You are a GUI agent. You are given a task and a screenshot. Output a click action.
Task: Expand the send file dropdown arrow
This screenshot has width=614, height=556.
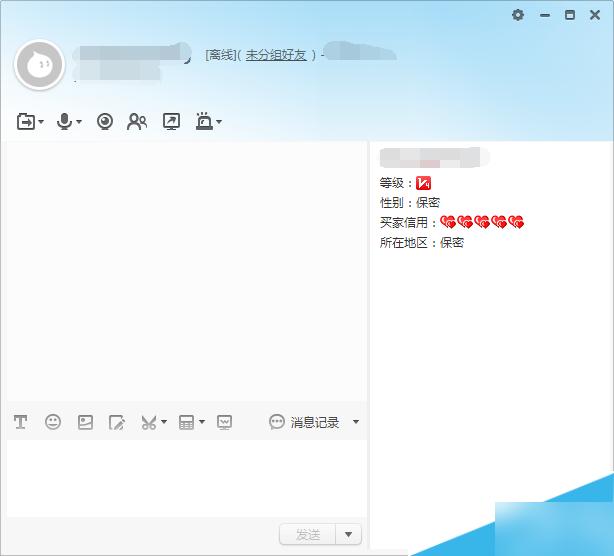pyautogui.click(x=41, y=122)
